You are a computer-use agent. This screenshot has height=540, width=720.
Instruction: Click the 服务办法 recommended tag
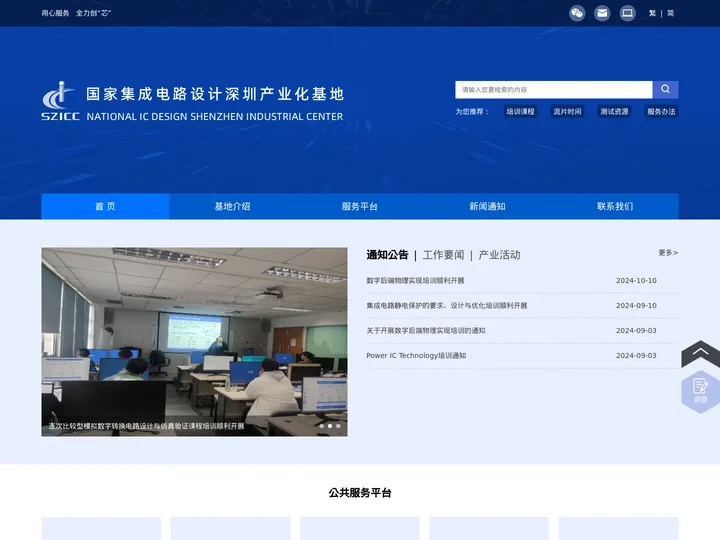pyautogui.click(x=661, y=112)
